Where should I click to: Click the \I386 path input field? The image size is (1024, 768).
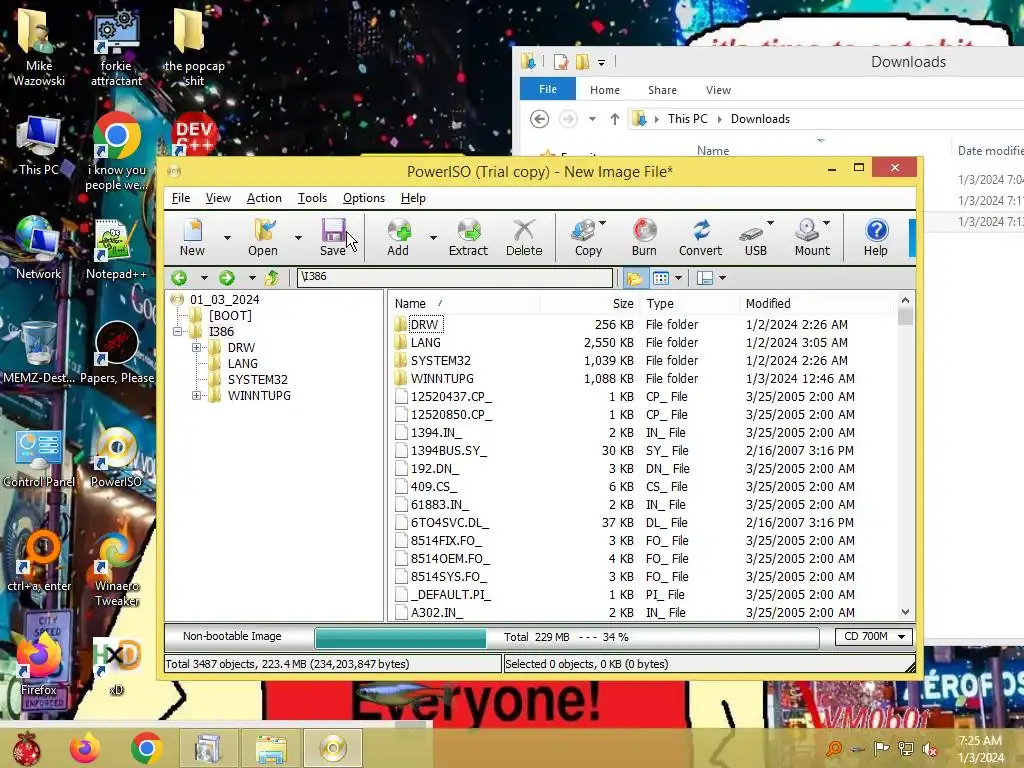coord(455,277)
